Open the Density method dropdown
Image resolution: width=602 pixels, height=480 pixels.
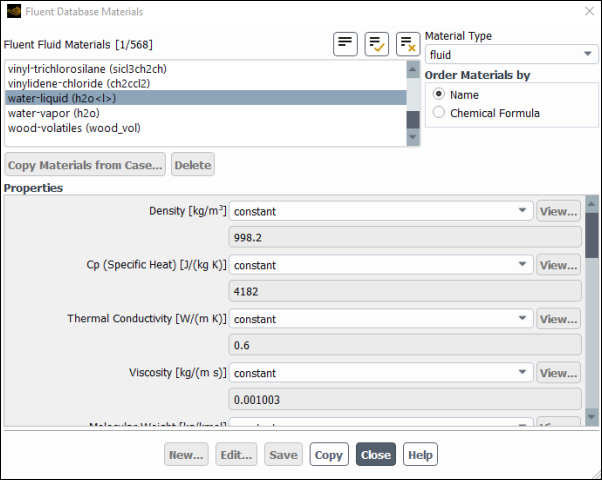point(381,211)
